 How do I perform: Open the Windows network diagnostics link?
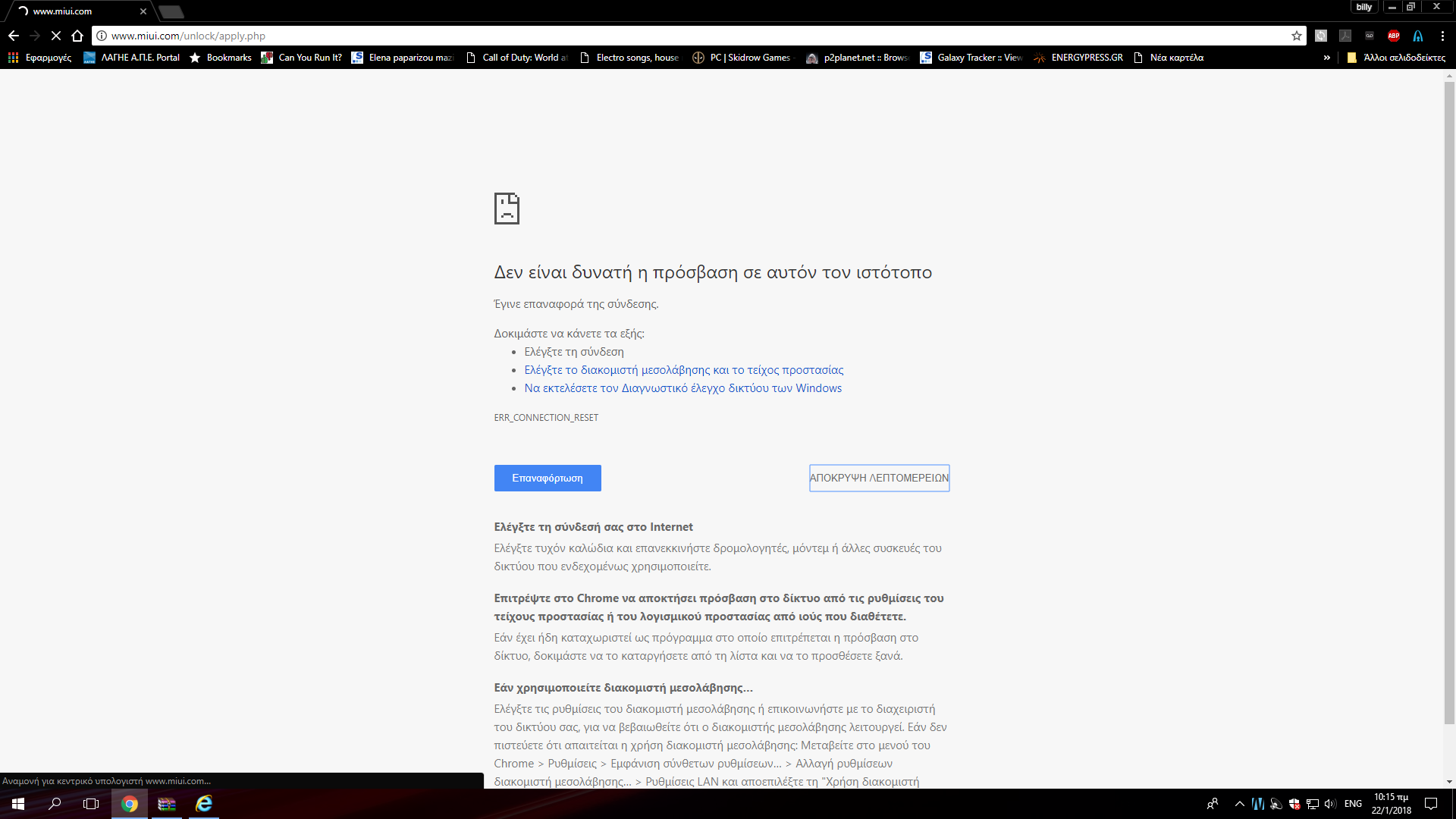click(x=682, y=388)
